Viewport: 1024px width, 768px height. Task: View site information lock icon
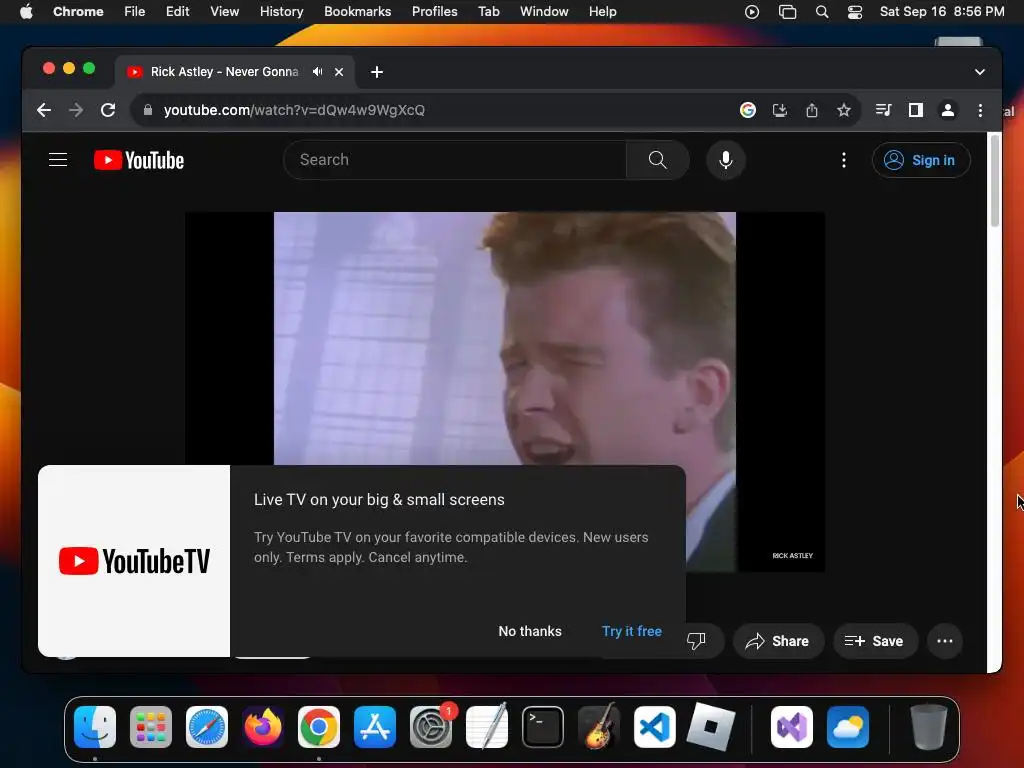tap(148, 110)
